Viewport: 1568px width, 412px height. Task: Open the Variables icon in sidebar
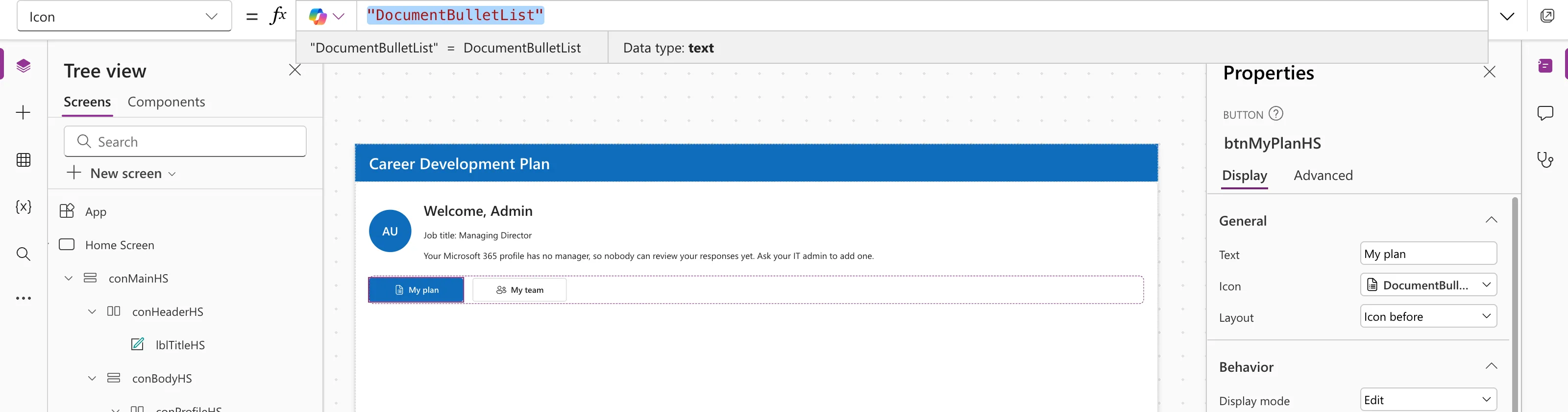click(23, 206)
